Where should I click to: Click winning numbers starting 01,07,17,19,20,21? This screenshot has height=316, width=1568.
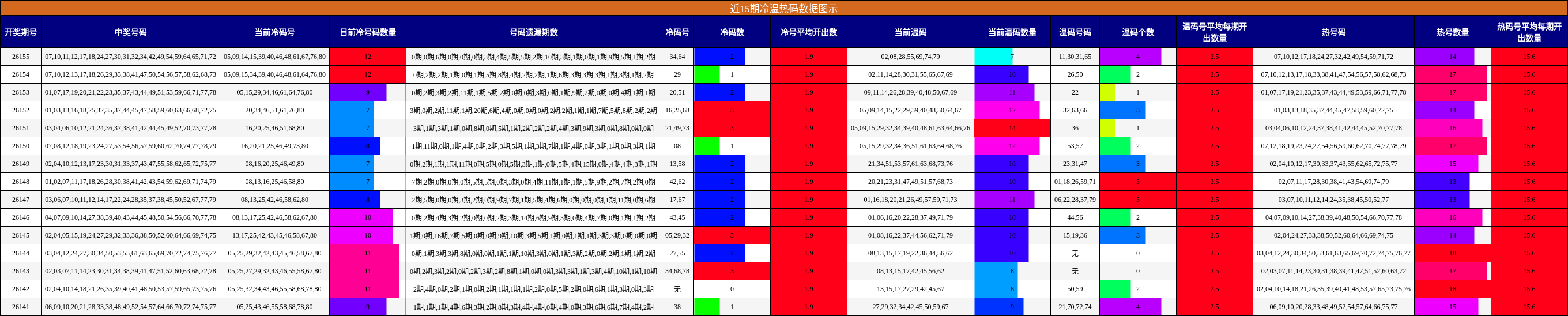coord(130,92)
